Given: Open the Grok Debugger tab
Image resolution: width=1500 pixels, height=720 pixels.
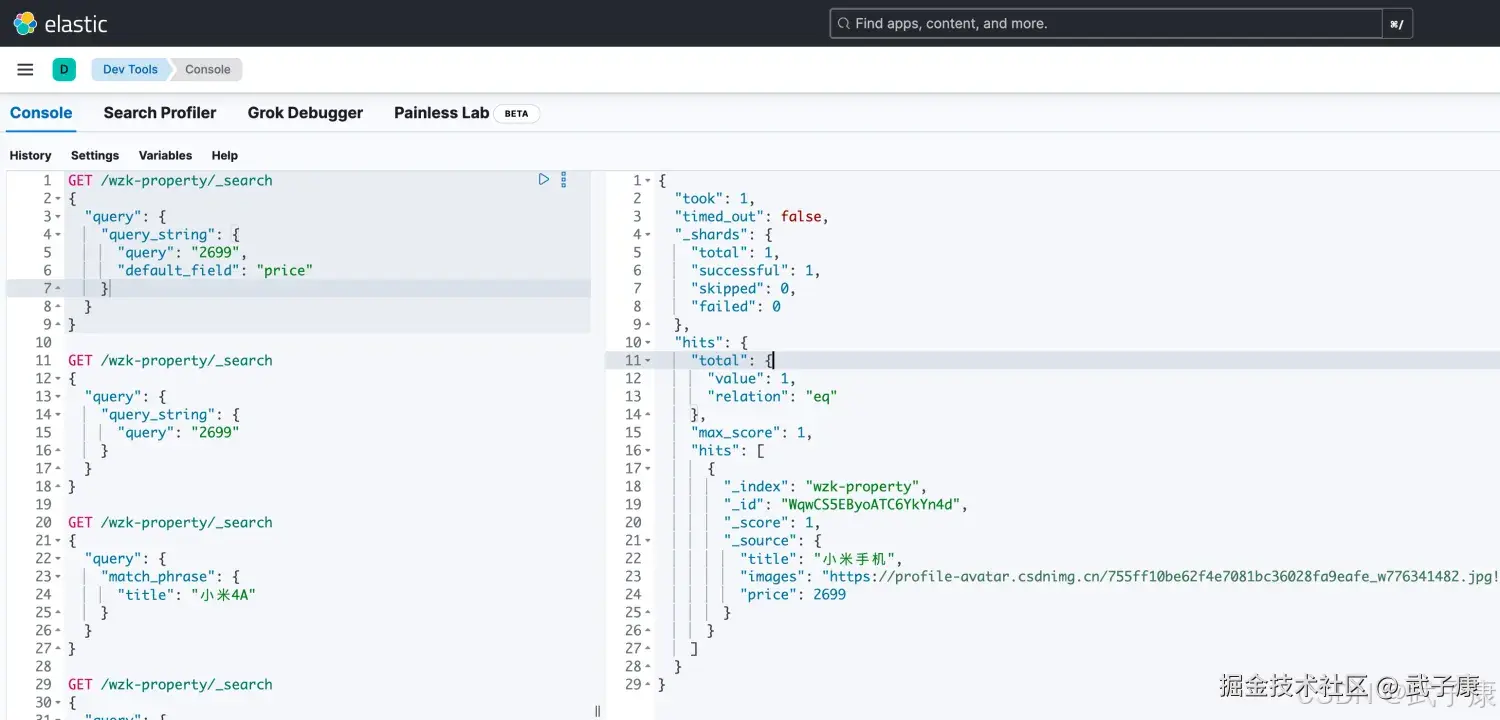Looking at the screenshot, I should 305,113.
